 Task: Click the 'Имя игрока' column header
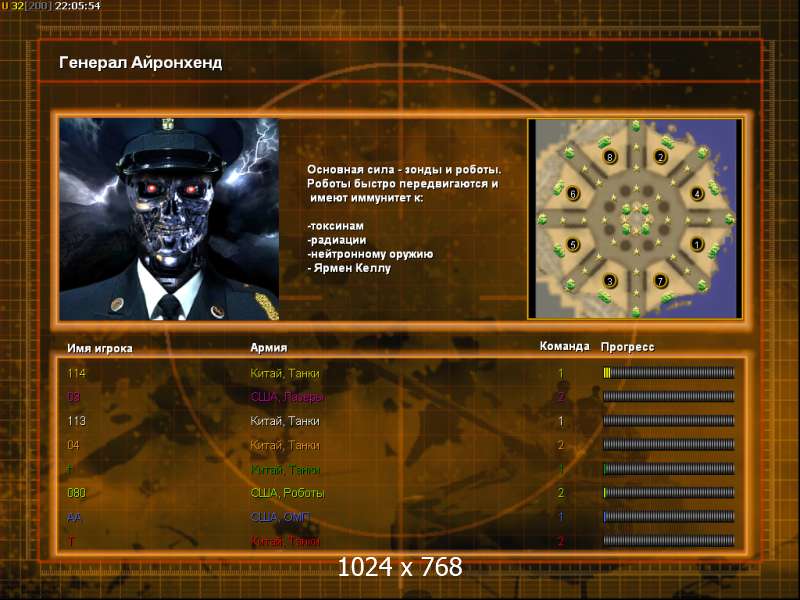pyautogui.click(x=99, y=348)
